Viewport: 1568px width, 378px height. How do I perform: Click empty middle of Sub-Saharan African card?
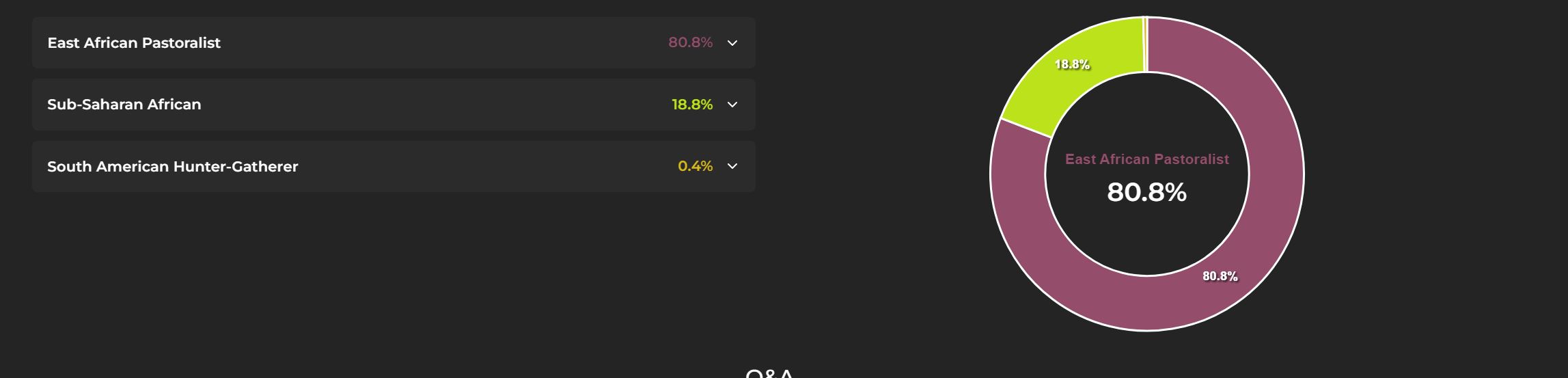point(437,105)
